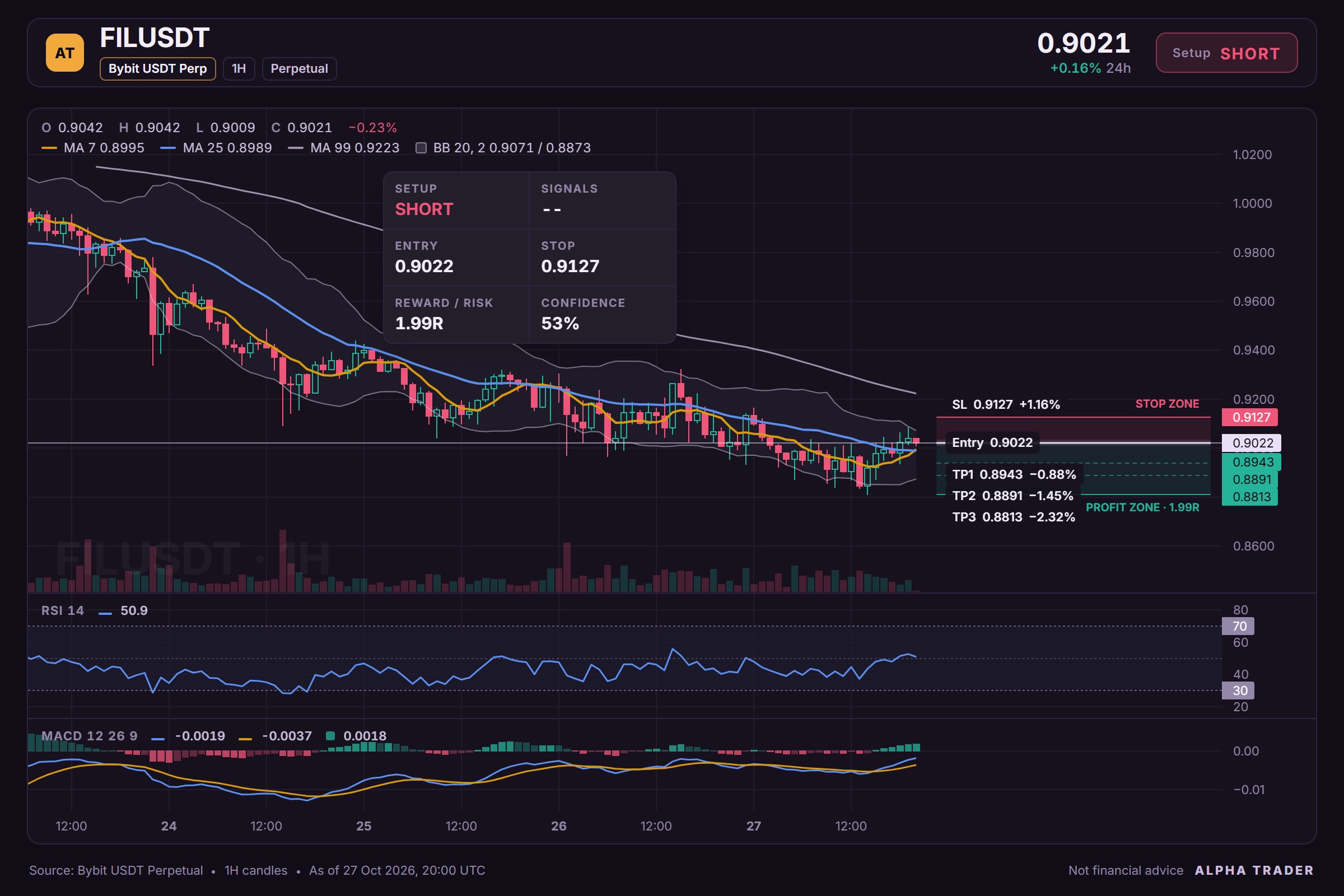Open the Setup SHORT button
Screen dimensions: 1344x896
tap(1226, 53)
